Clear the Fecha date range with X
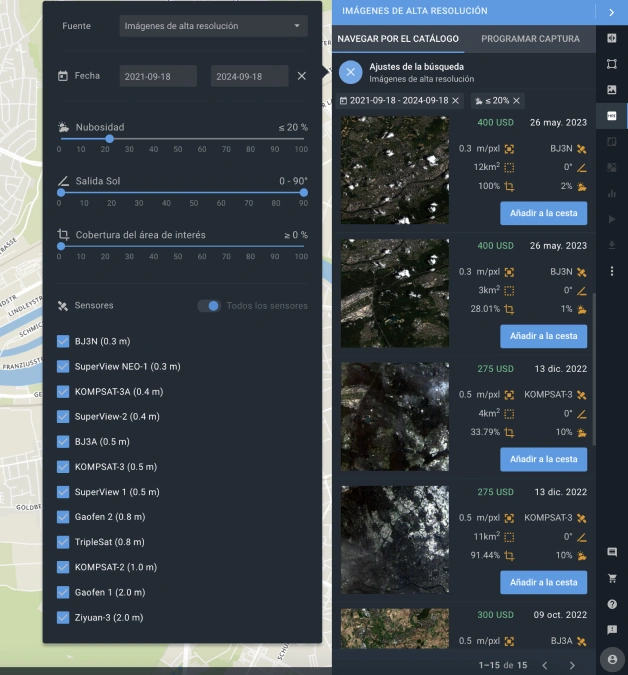The width and height of the screenshot is (628, 675). coord(302,76)
